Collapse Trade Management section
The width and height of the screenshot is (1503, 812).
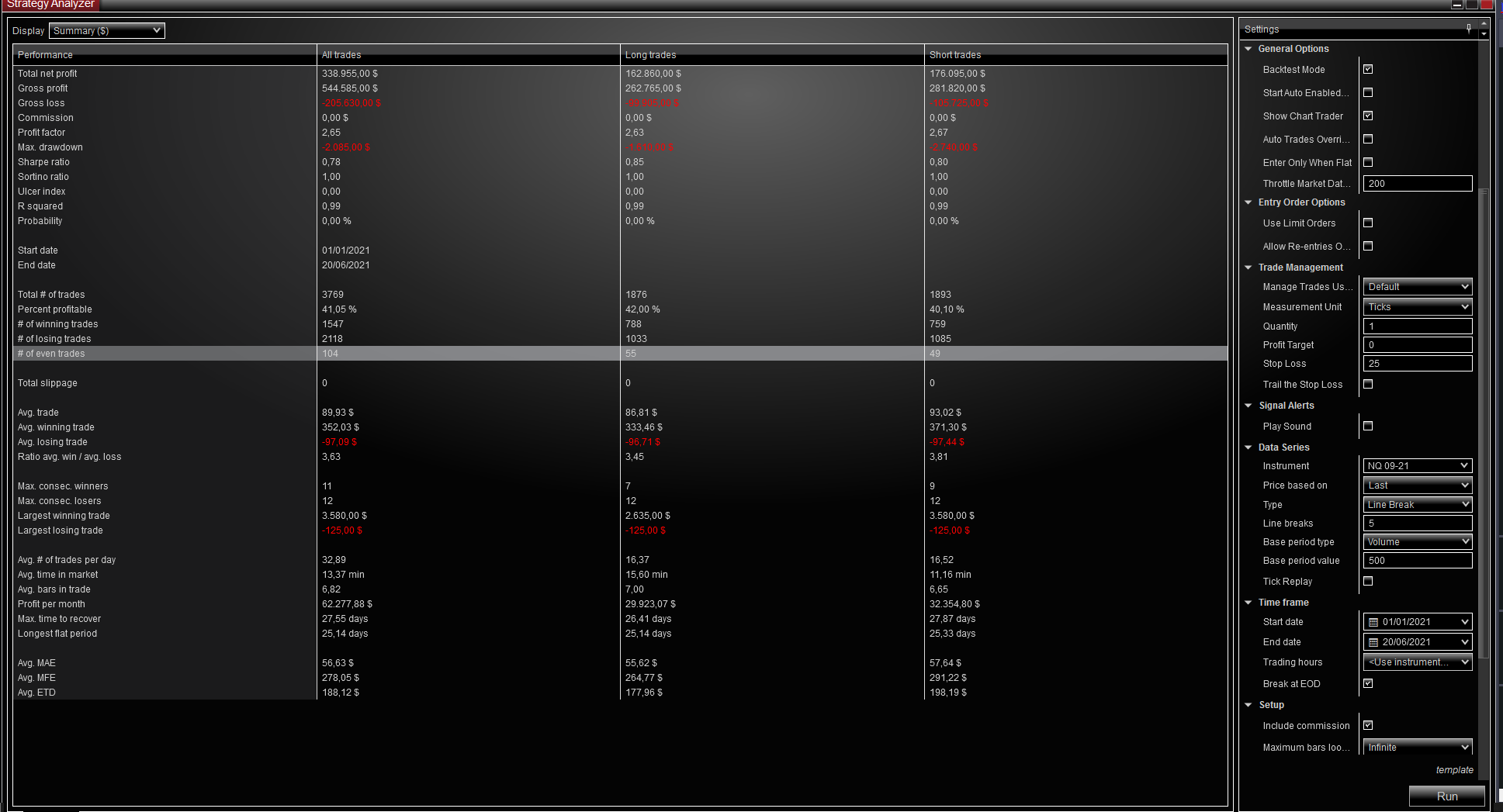click(1248, 268)
